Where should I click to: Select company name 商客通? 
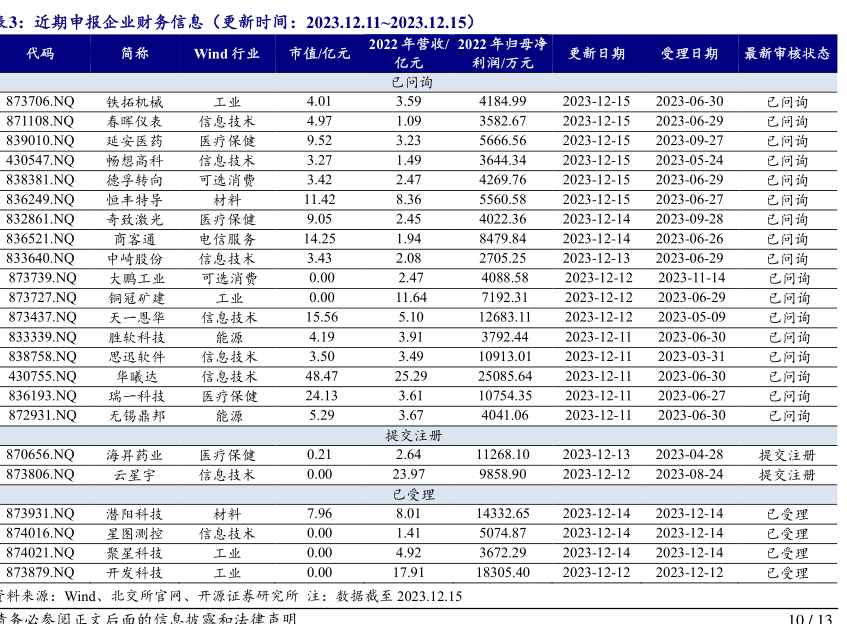135,239
